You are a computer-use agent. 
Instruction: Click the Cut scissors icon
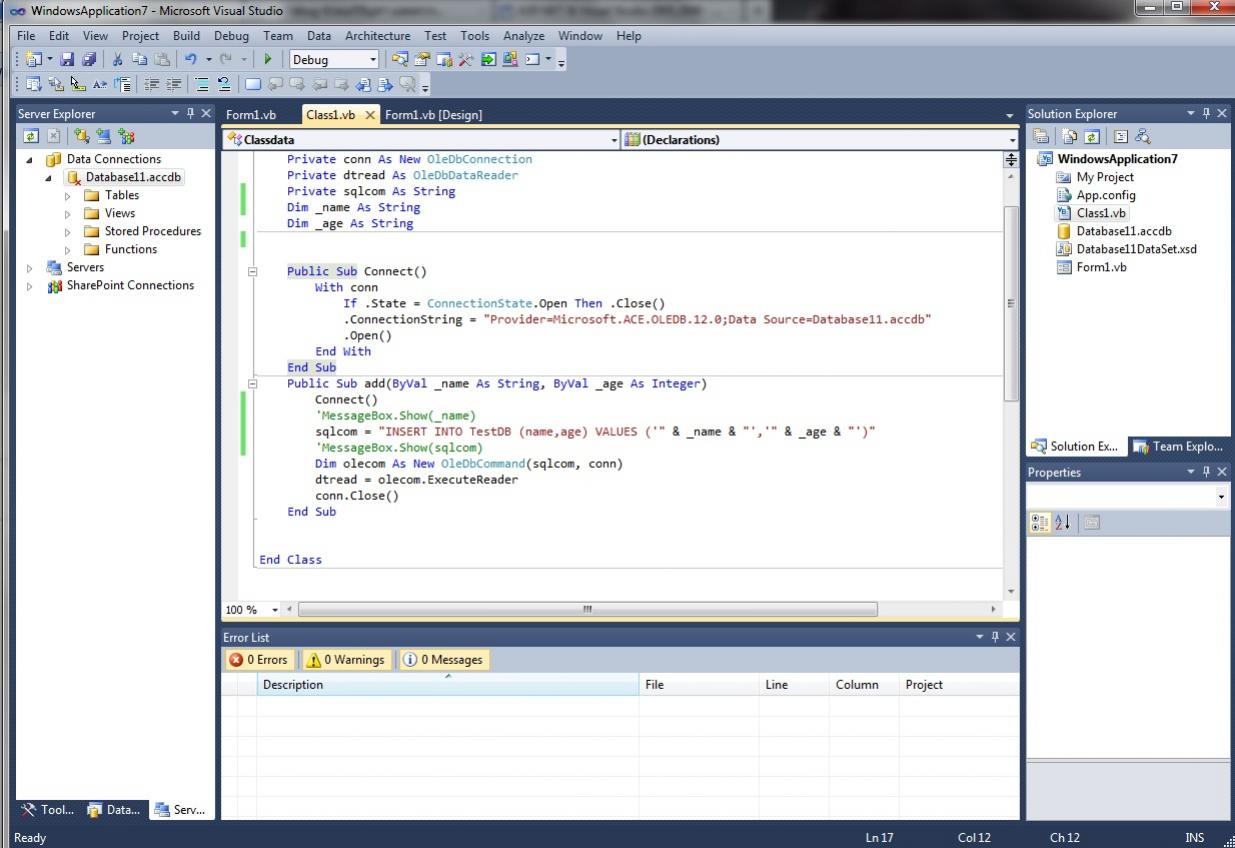(117, 60)
